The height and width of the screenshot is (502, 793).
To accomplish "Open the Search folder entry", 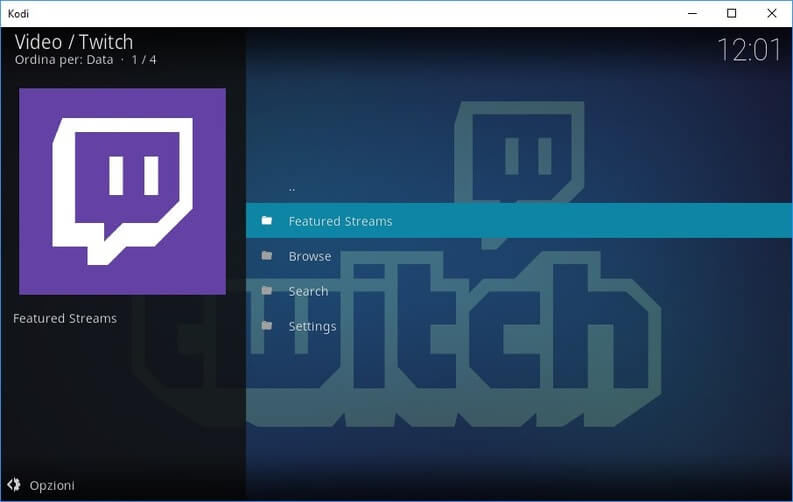I will [519, 291].
